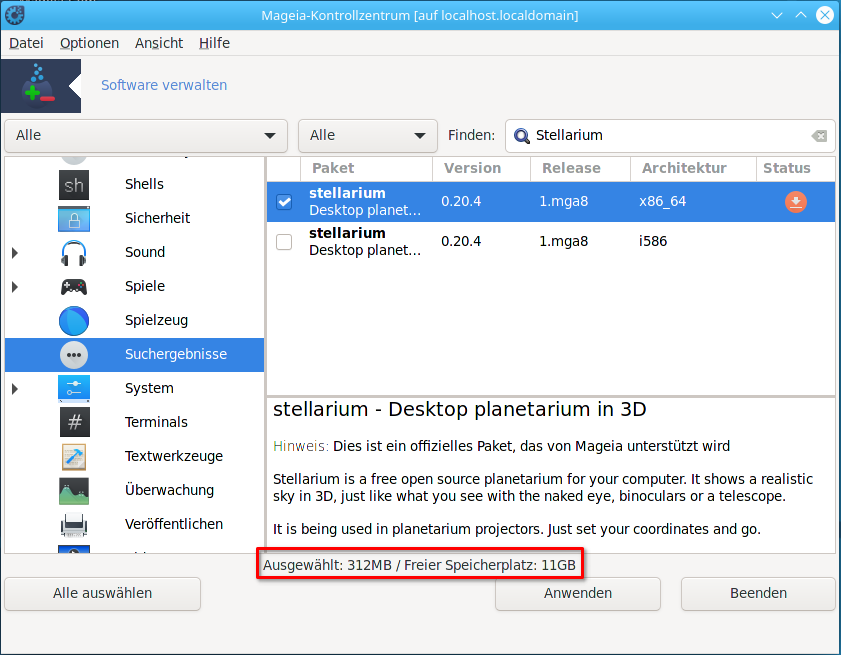Screen dimensions: 841x655
Task: Sort by the Status column header
Action: tap(796, 168)
